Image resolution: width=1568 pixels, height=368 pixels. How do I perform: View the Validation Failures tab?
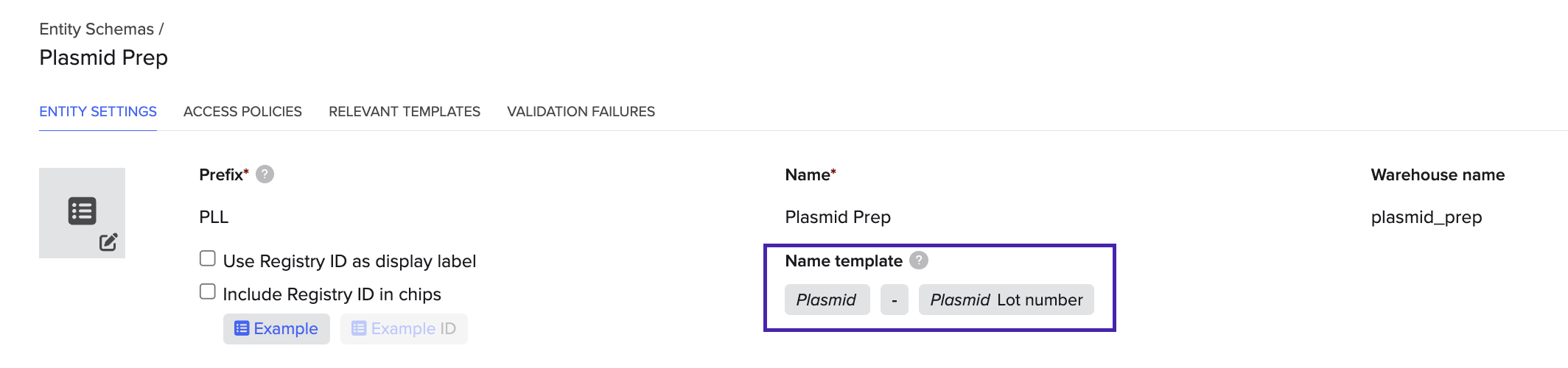pos(581,112)
